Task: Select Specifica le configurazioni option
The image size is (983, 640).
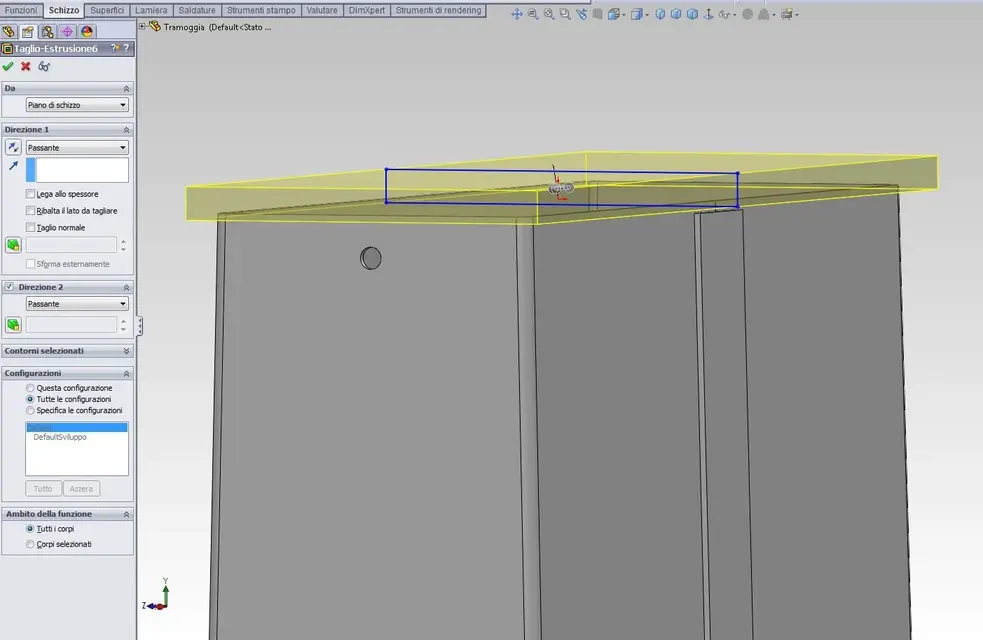Action: 30,411
